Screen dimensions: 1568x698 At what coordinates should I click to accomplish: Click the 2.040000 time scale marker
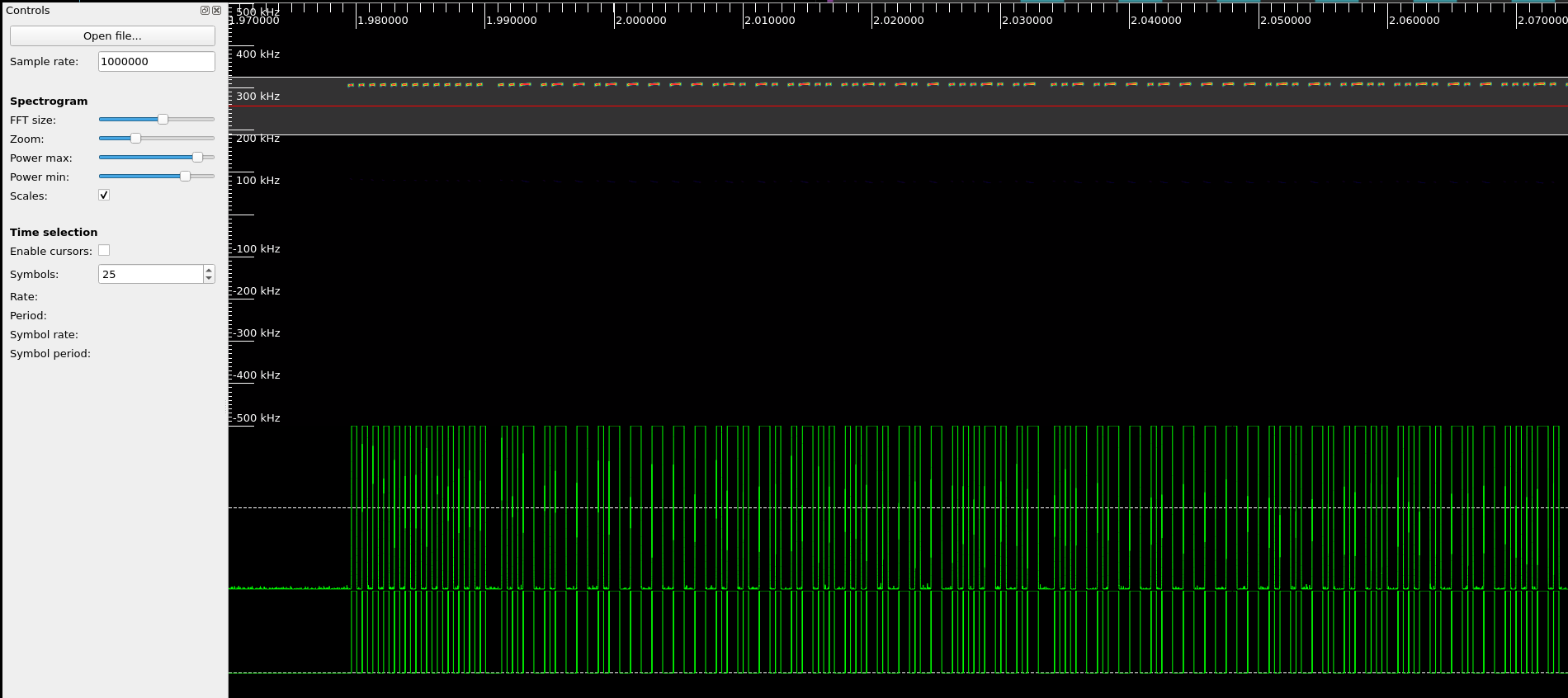coord(1155,21)
